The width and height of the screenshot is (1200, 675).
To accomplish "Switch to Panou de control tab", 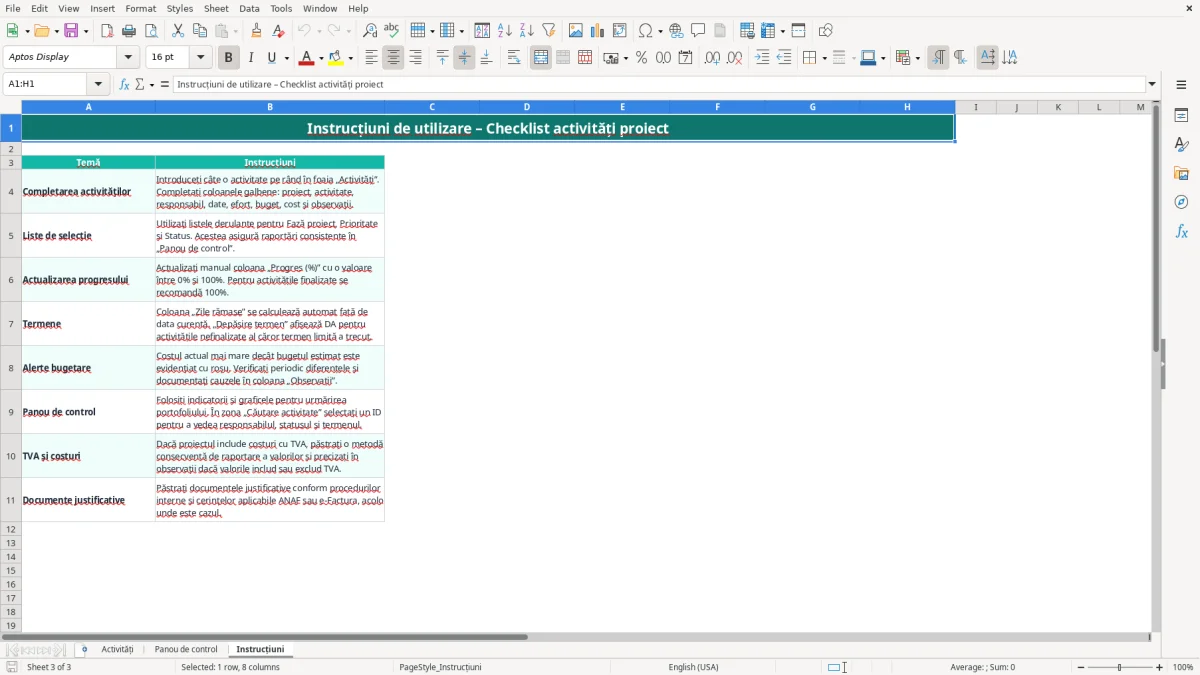I will coord(186,650).
